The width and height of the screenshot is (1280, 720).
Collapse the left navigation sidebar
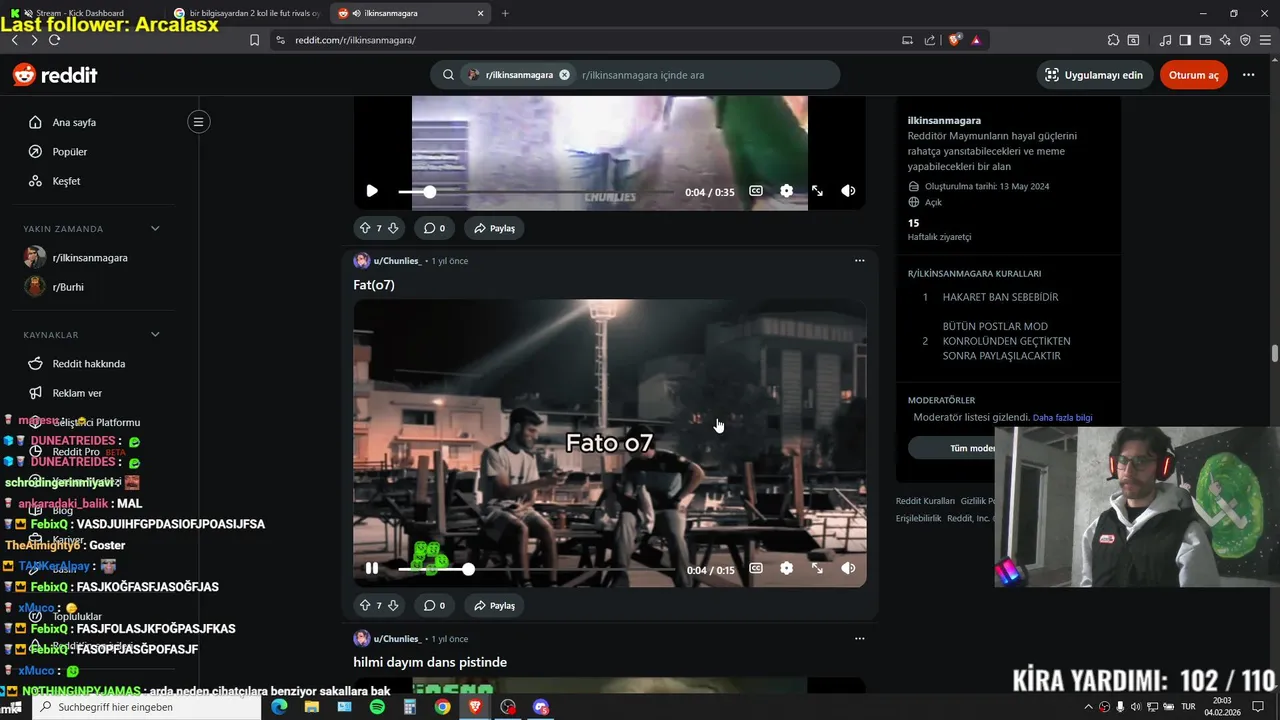pos(198,122)
